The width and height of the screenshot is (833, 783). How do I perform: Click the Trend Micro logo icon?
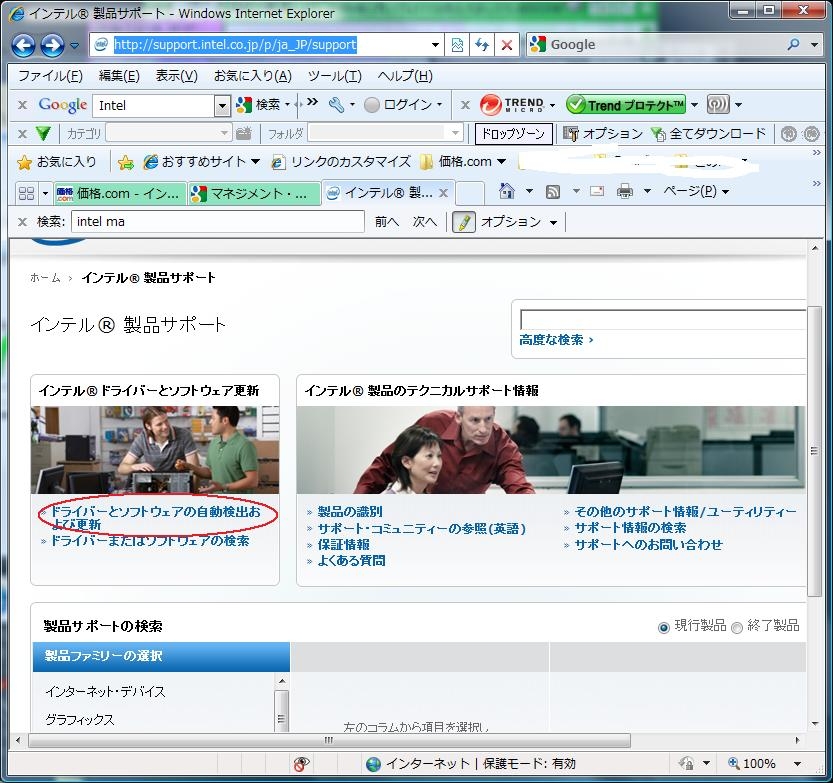point(490,105)
